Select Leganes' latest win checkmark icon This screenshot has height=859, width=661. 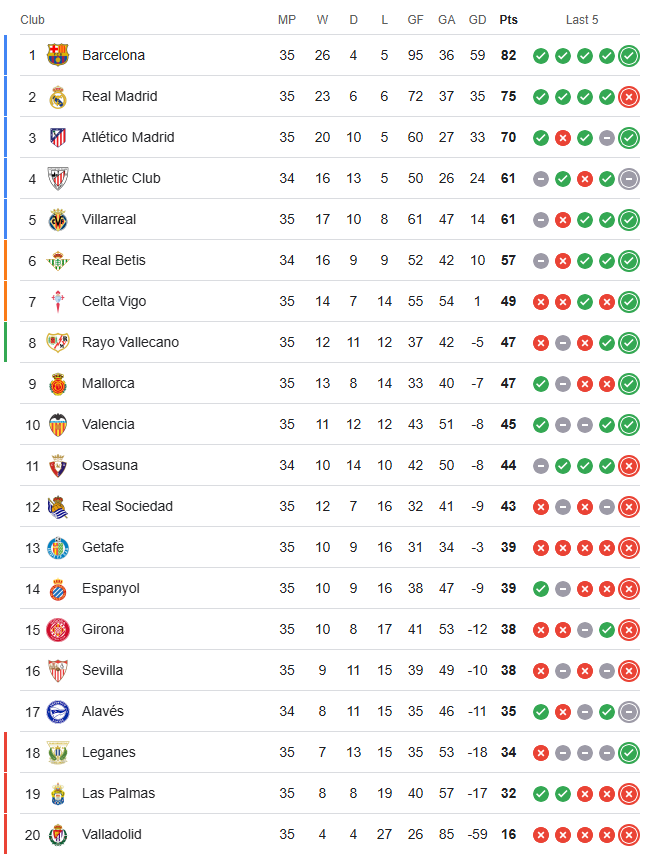click(629, 753)
